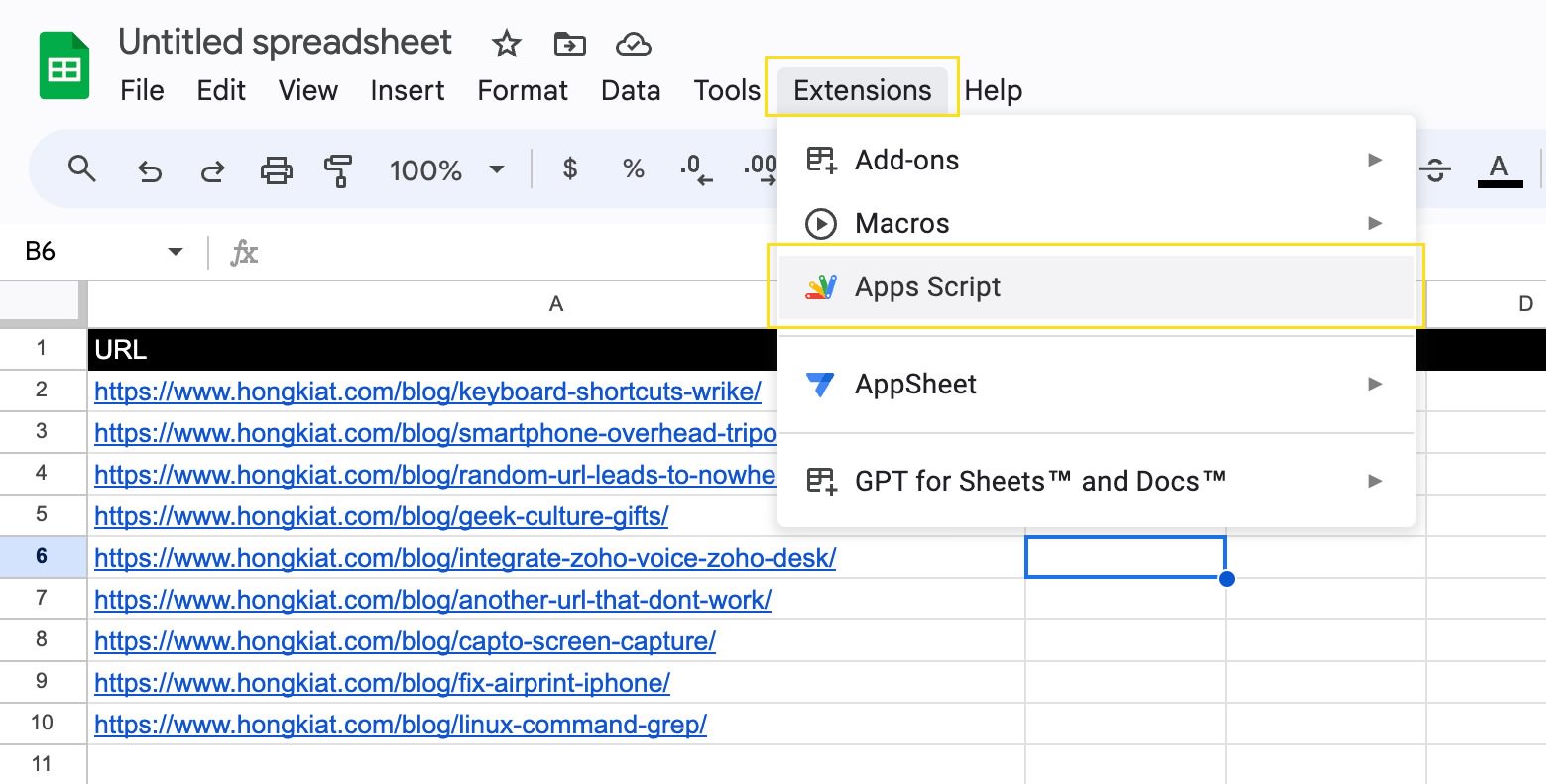This screenshot has height=784, width=1546.
Task: Click GPT for Sheets add-on icon
Action: click(x=821, y=481)
